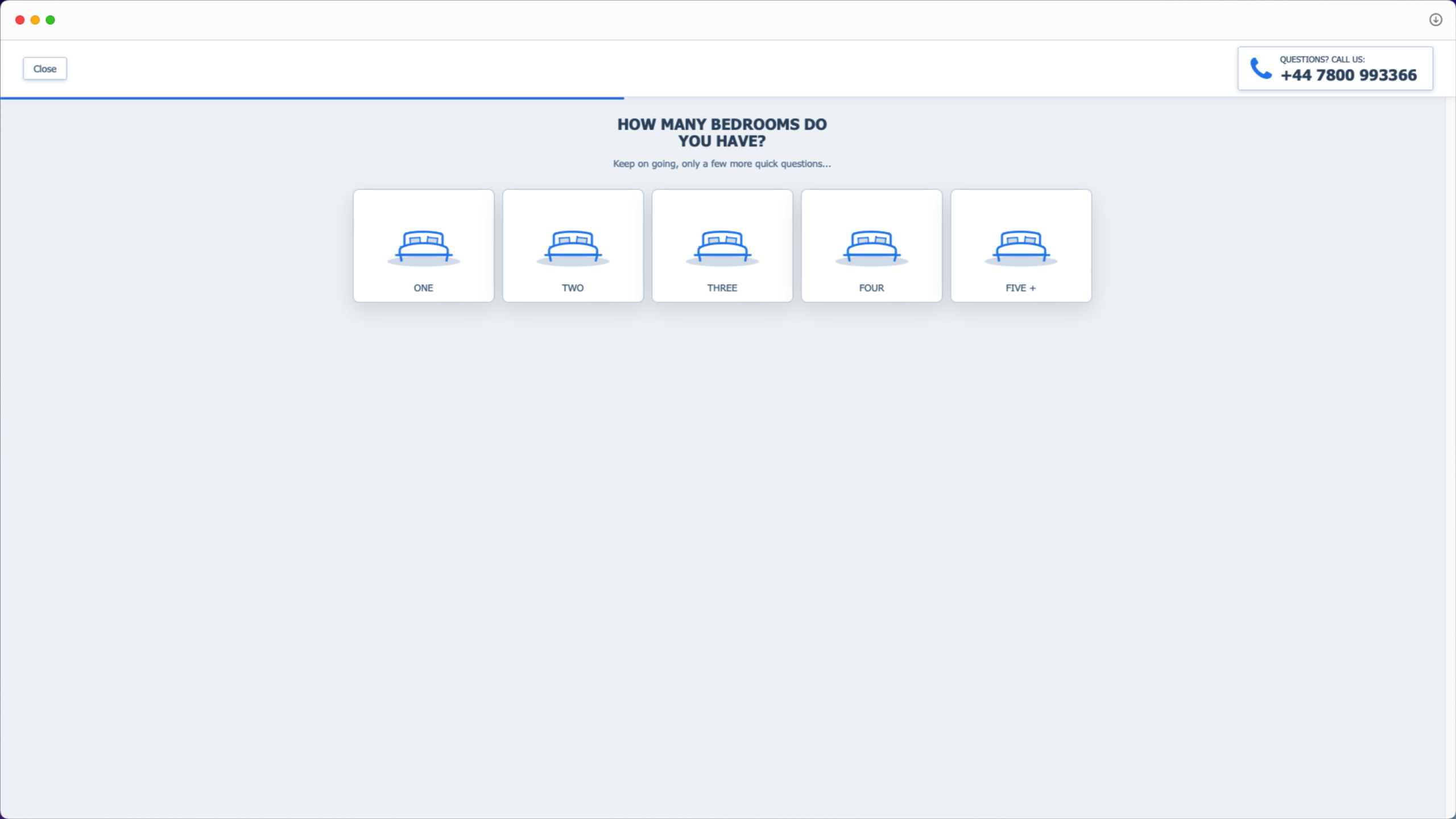Click the red window close dot
The height and width of the screenshot is (819, 1456).
[x=20, y=20]
